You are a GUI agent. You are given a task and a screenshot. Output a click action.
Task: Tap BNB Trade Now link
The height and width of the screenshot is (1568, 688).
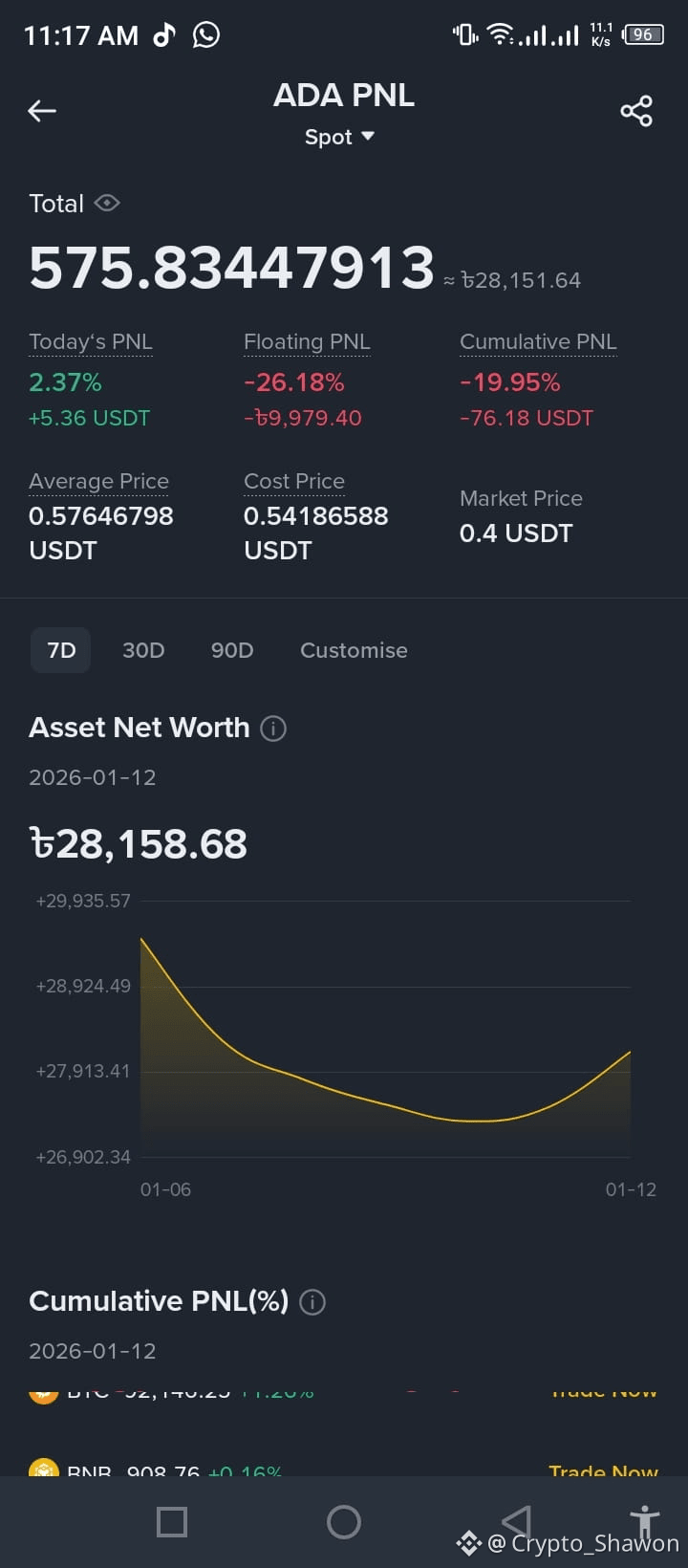click(603, 1470)
